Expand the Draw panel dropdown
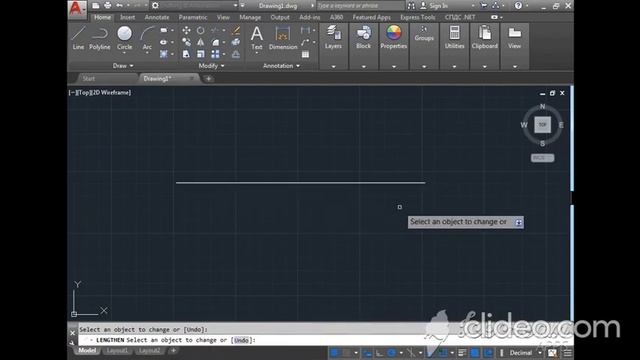This screenshot has height=360, width=640. [x=123, y=66]
